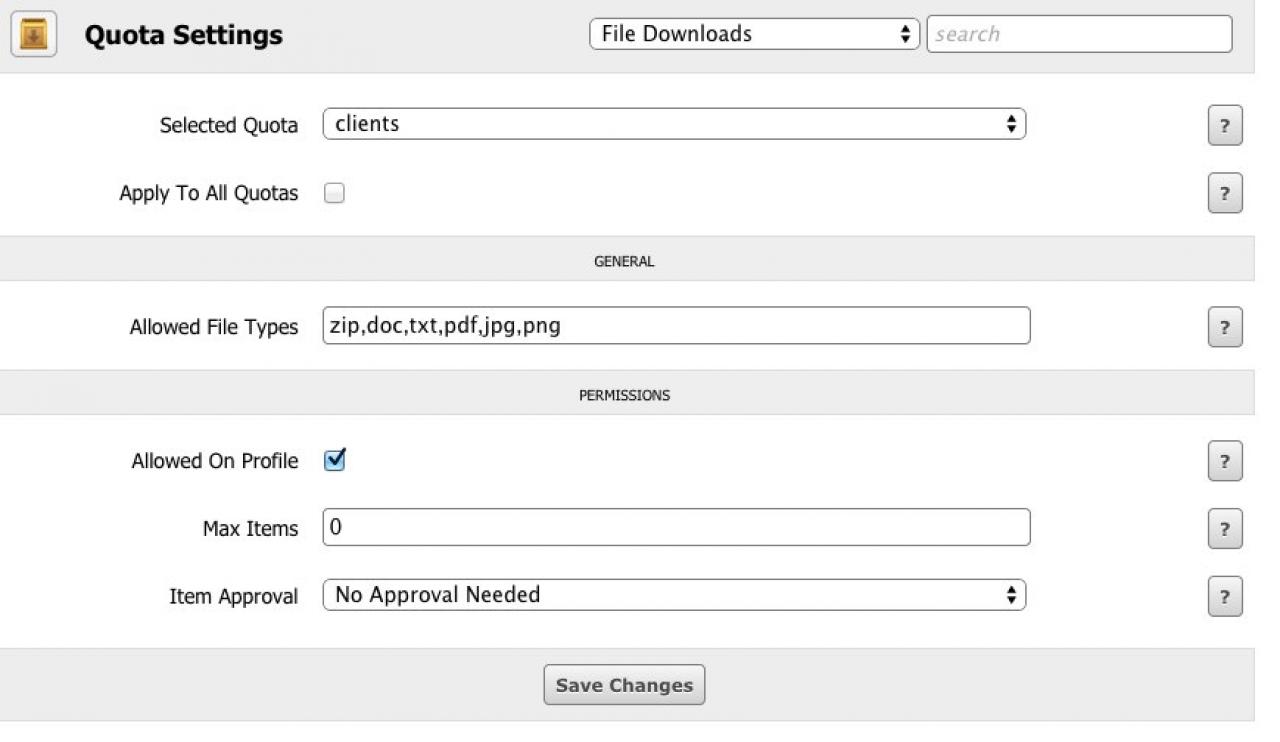Click the GENERAL section header
This screenshot has width=1280, height=742.
pos(624,261)
